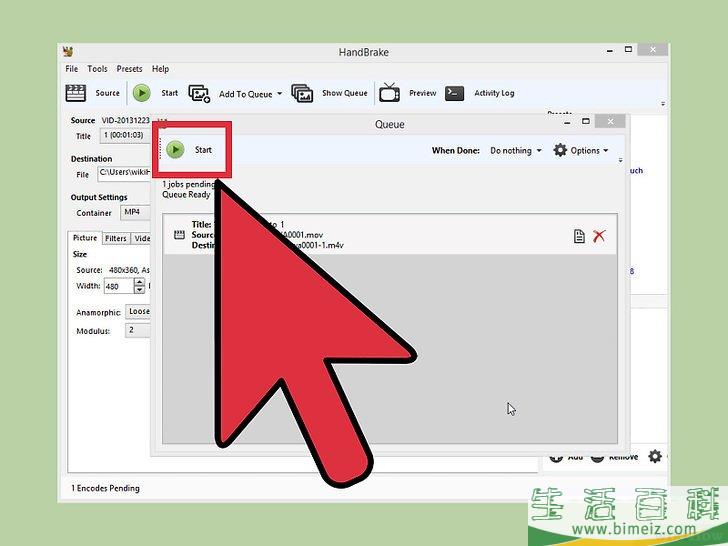This screenshot has height=546, width=728.
Task: Click the Width input field showing 480
Action: (x=119, y=286)
